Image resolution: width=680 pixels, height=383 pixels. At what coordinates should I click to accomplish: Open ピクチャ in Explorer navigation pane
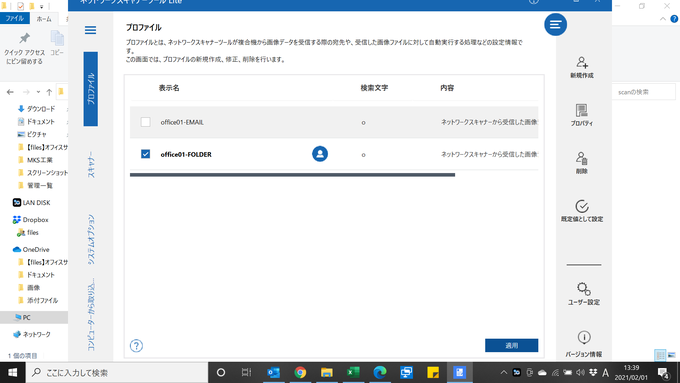tap(32, 134)
